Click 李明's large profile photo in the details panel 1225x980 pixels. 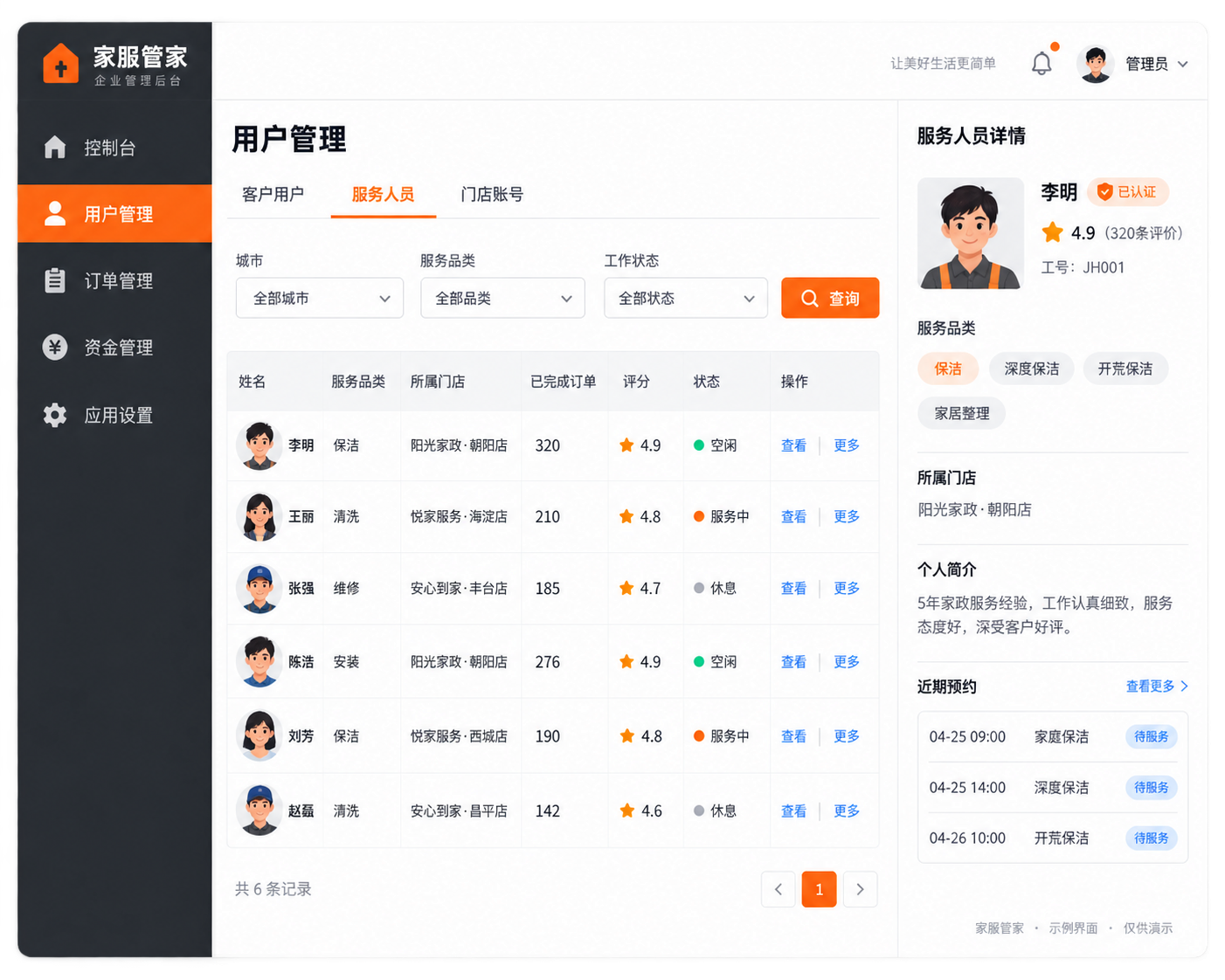(970, 233)
